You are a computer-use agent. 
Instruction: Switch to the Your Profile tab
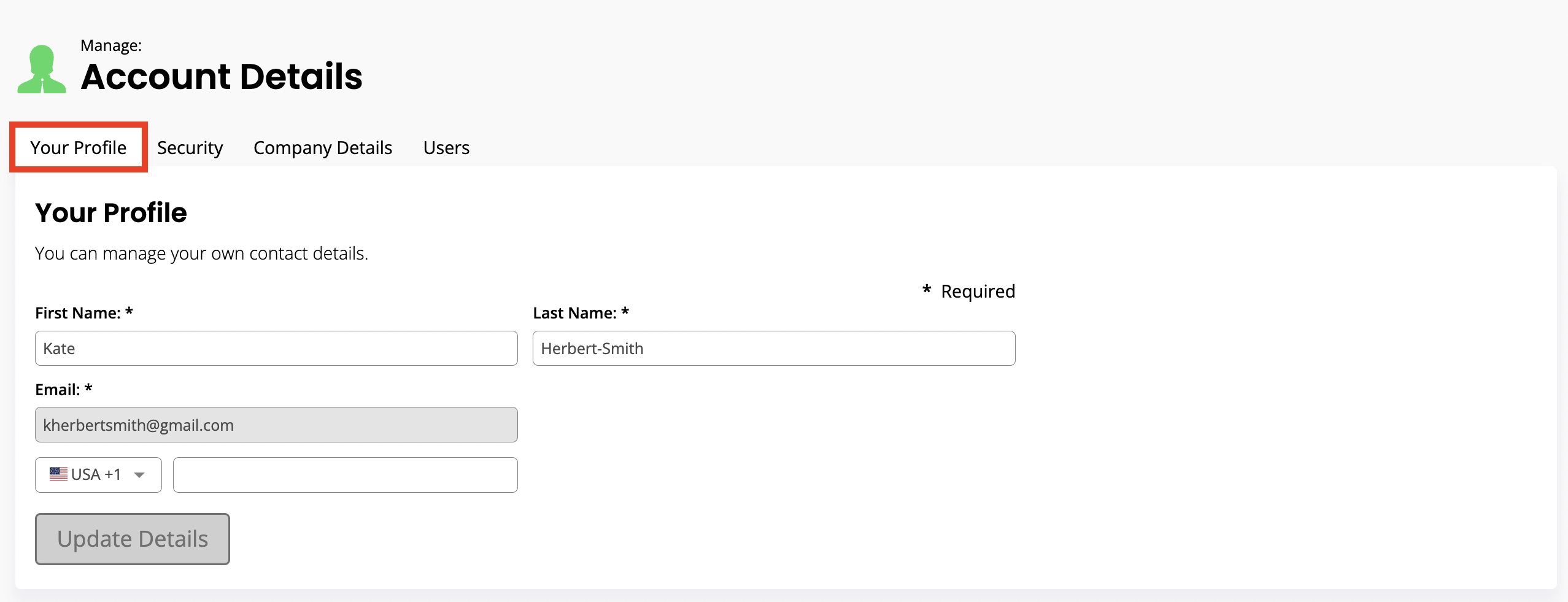(79, 147)
